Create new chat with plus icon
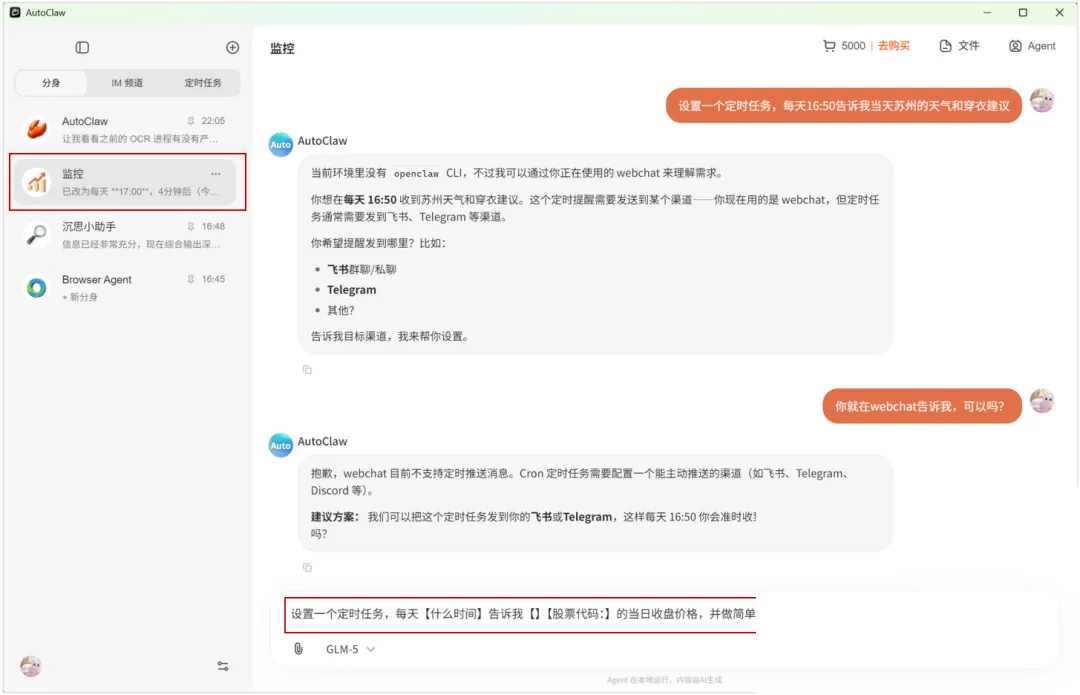This screenshot has width=1080, height=695. pyautogui.click(x=233, y=48)
